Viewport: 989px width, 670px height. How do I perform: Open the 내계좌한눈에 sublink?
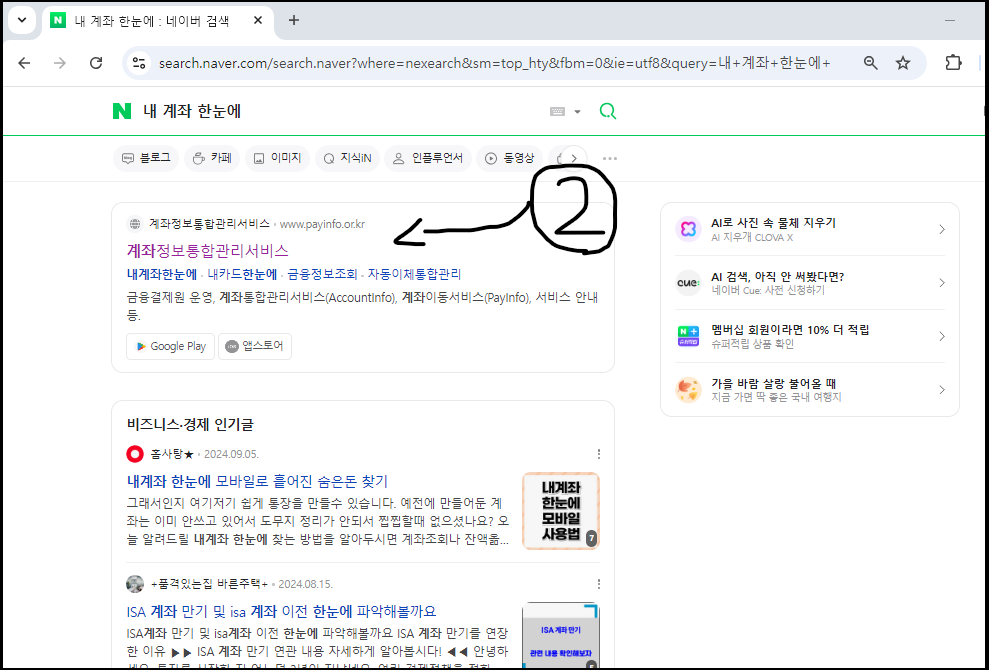(161, 274)
